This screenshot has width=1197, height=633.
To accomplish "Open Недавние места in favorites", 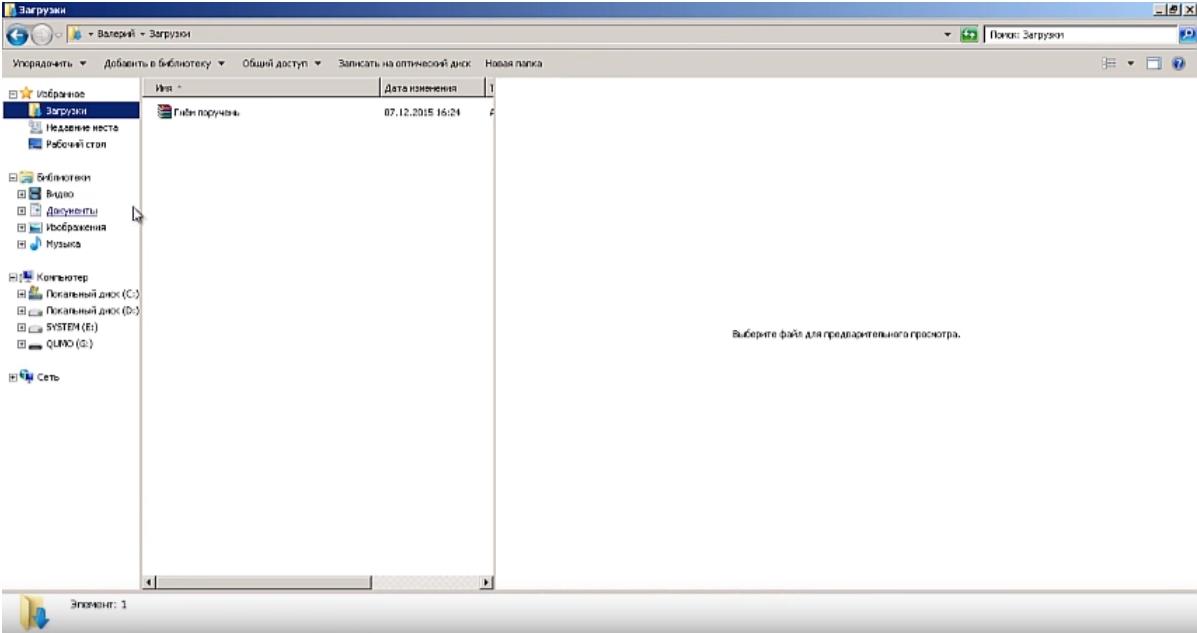I will [80, 127].
